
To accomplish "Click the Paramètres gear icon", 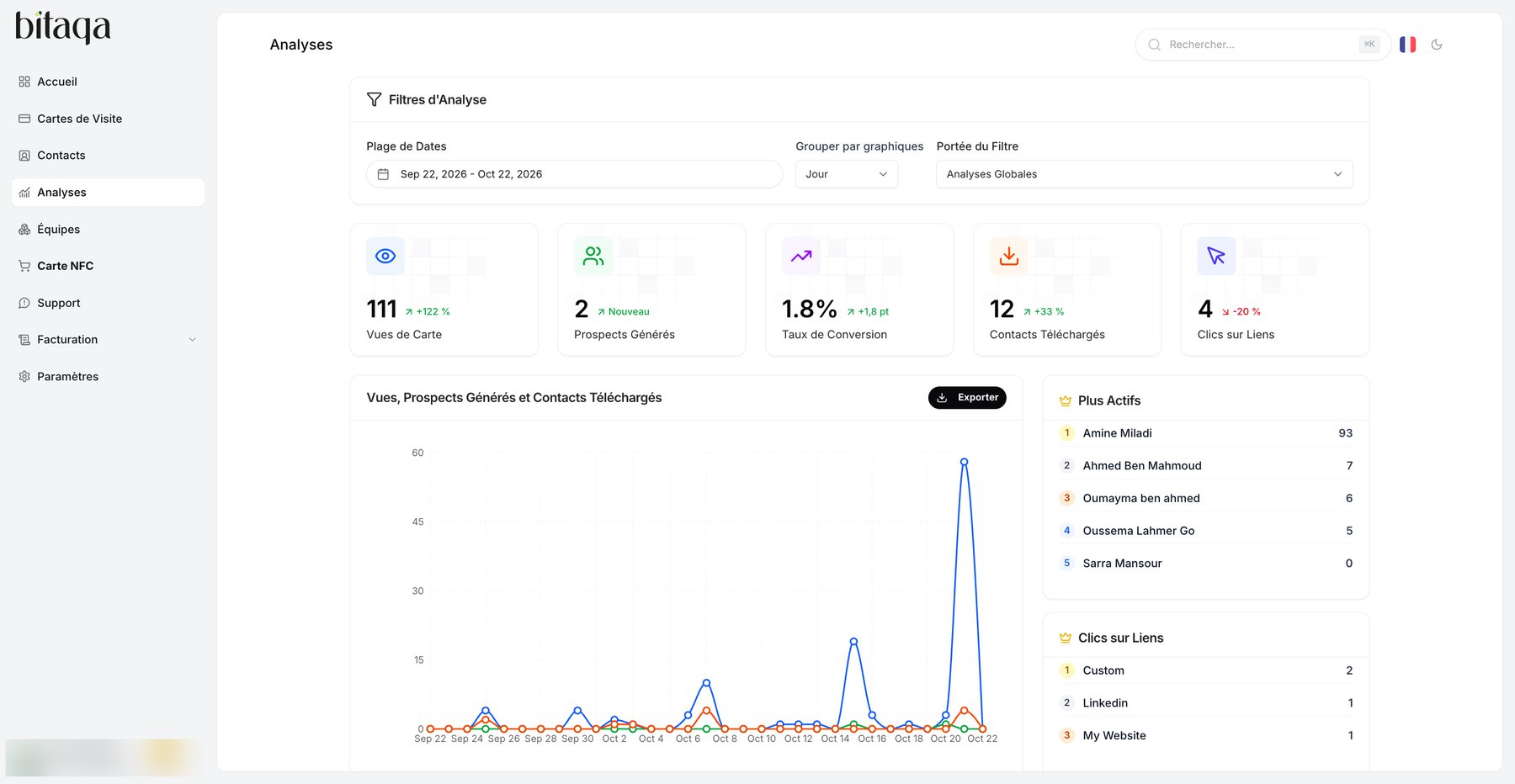I will 24,377.
